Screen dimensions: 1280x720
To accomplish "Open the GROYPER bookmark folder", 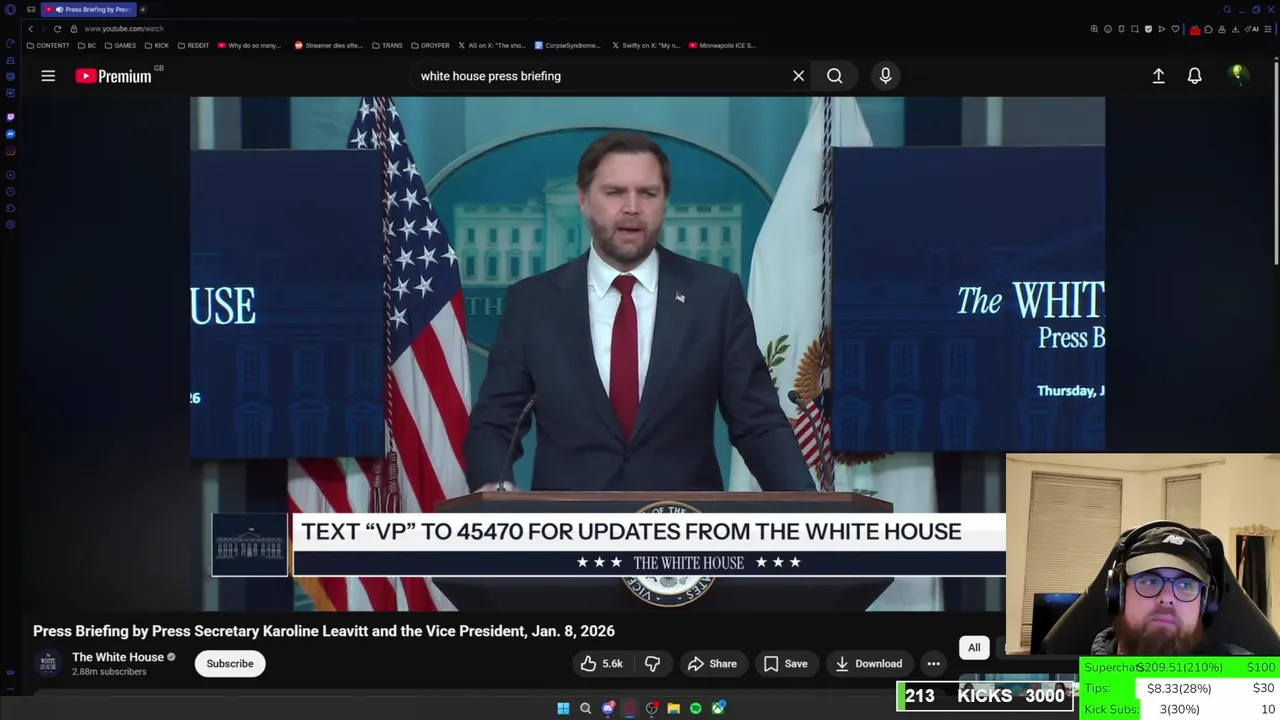I will pos(430,45).
